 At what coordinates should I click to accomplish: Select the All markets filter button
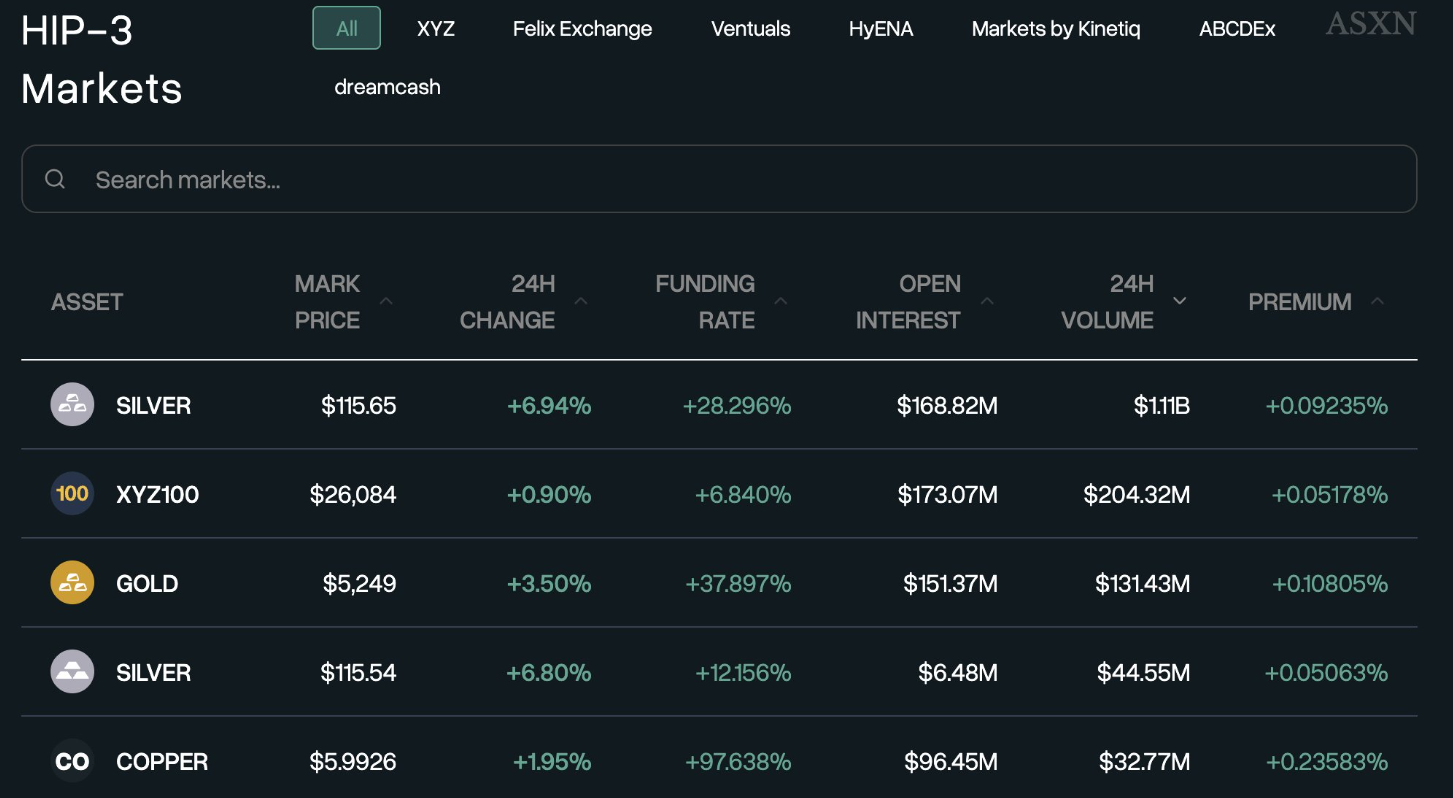[346, 28]
